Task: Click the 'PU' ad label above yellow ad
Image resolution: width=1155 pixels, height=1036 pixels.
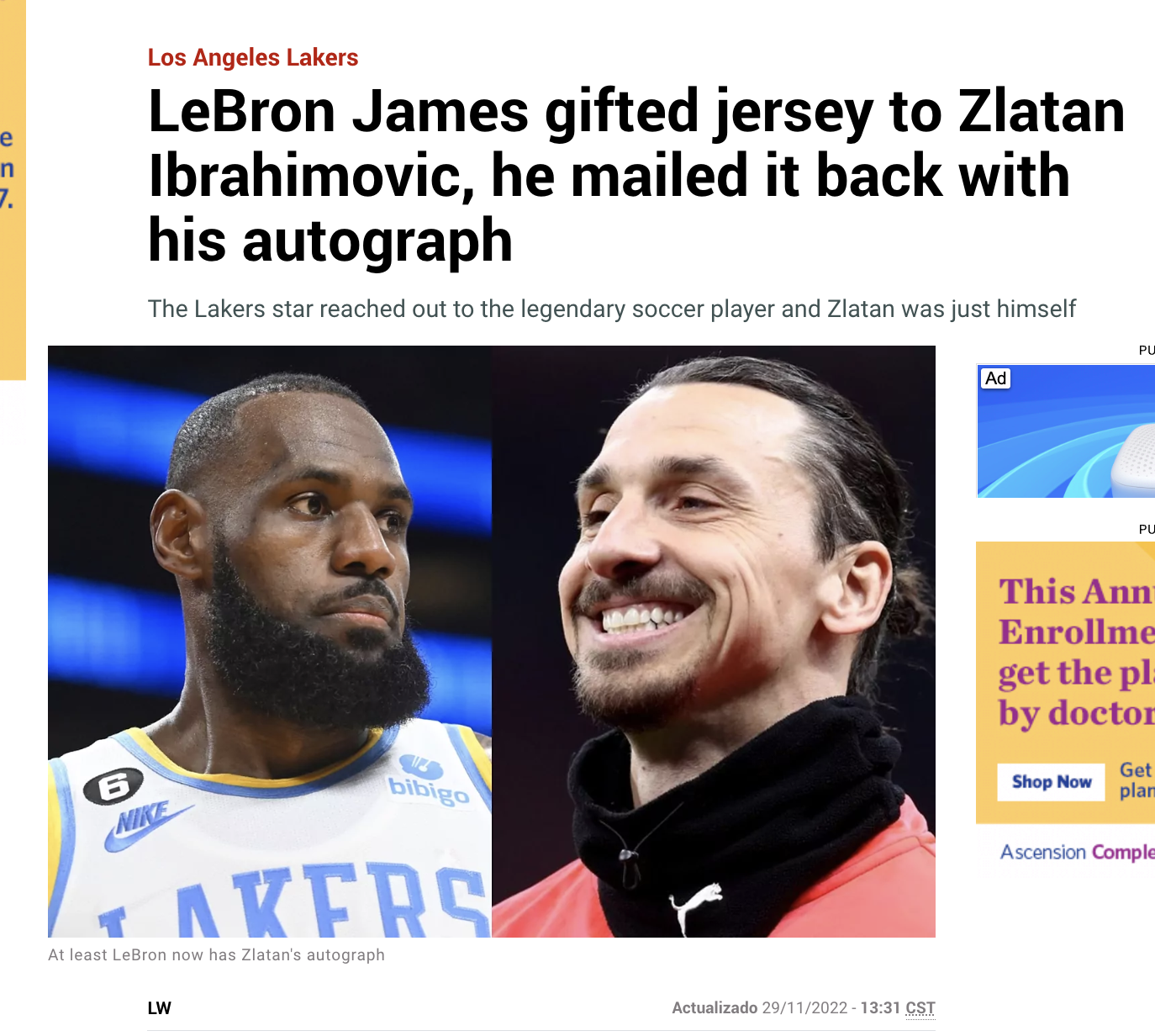Action: tap(1147, 529)
